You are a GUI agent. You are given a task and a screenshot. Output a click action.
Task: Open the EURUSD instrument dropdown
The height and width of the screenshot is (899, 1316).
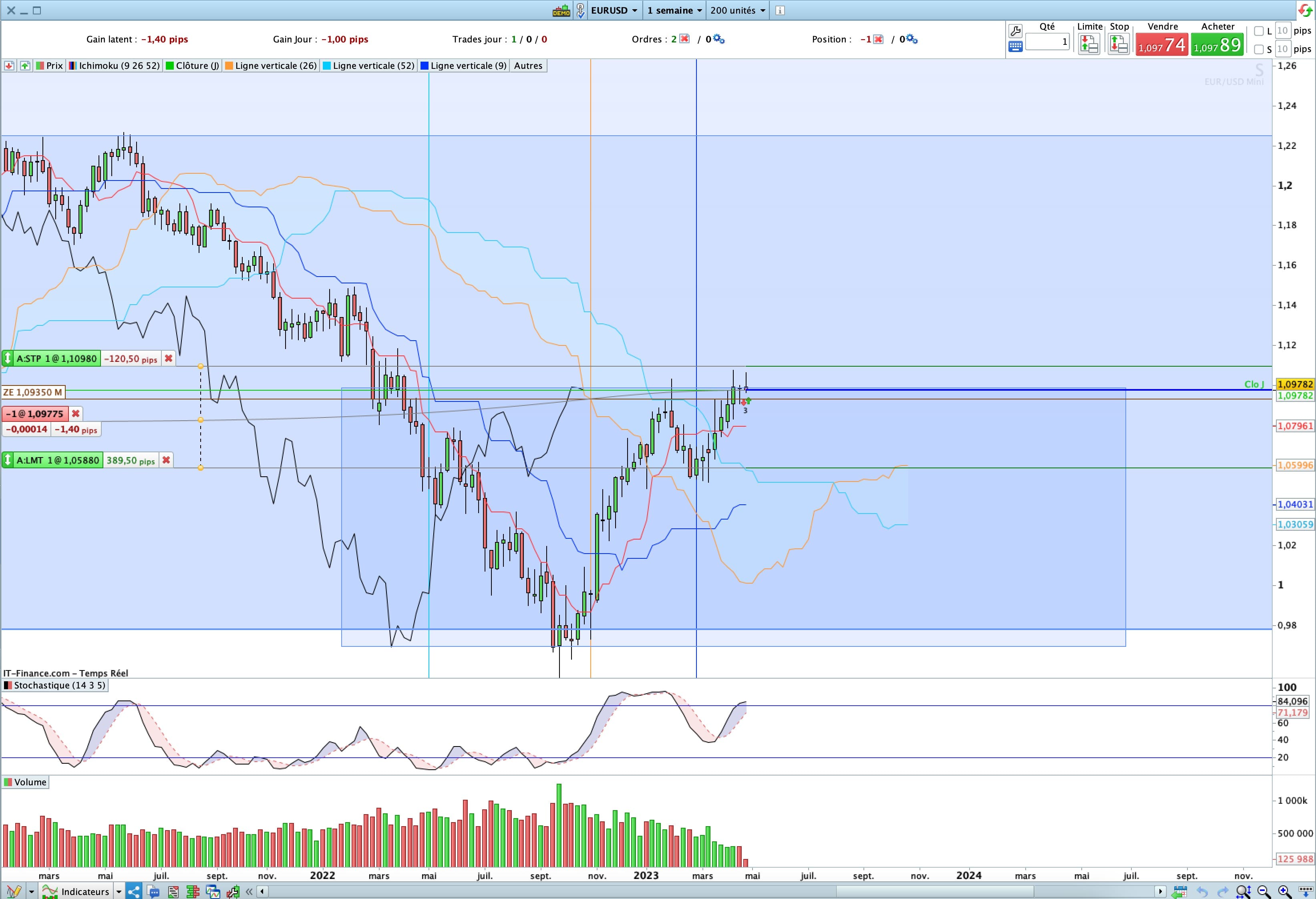(614, 10)
